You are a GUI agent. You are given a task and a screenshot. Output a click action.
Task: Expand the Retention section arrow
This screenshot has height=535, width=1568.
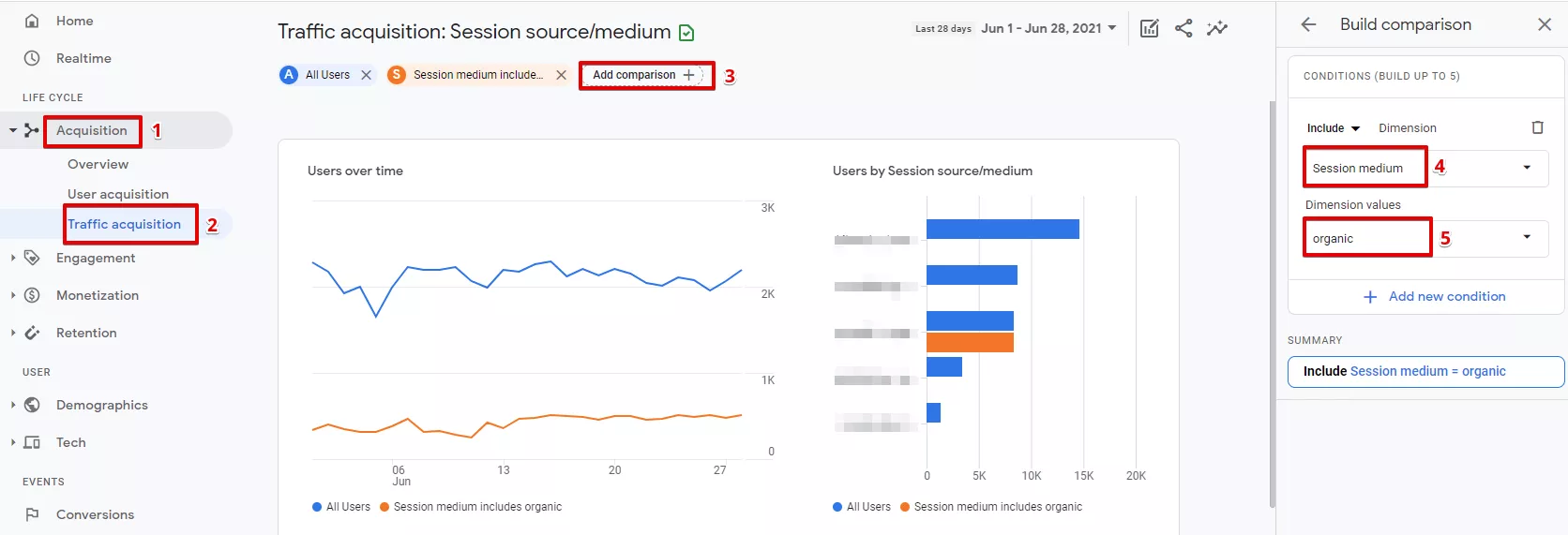pos(13,333)
